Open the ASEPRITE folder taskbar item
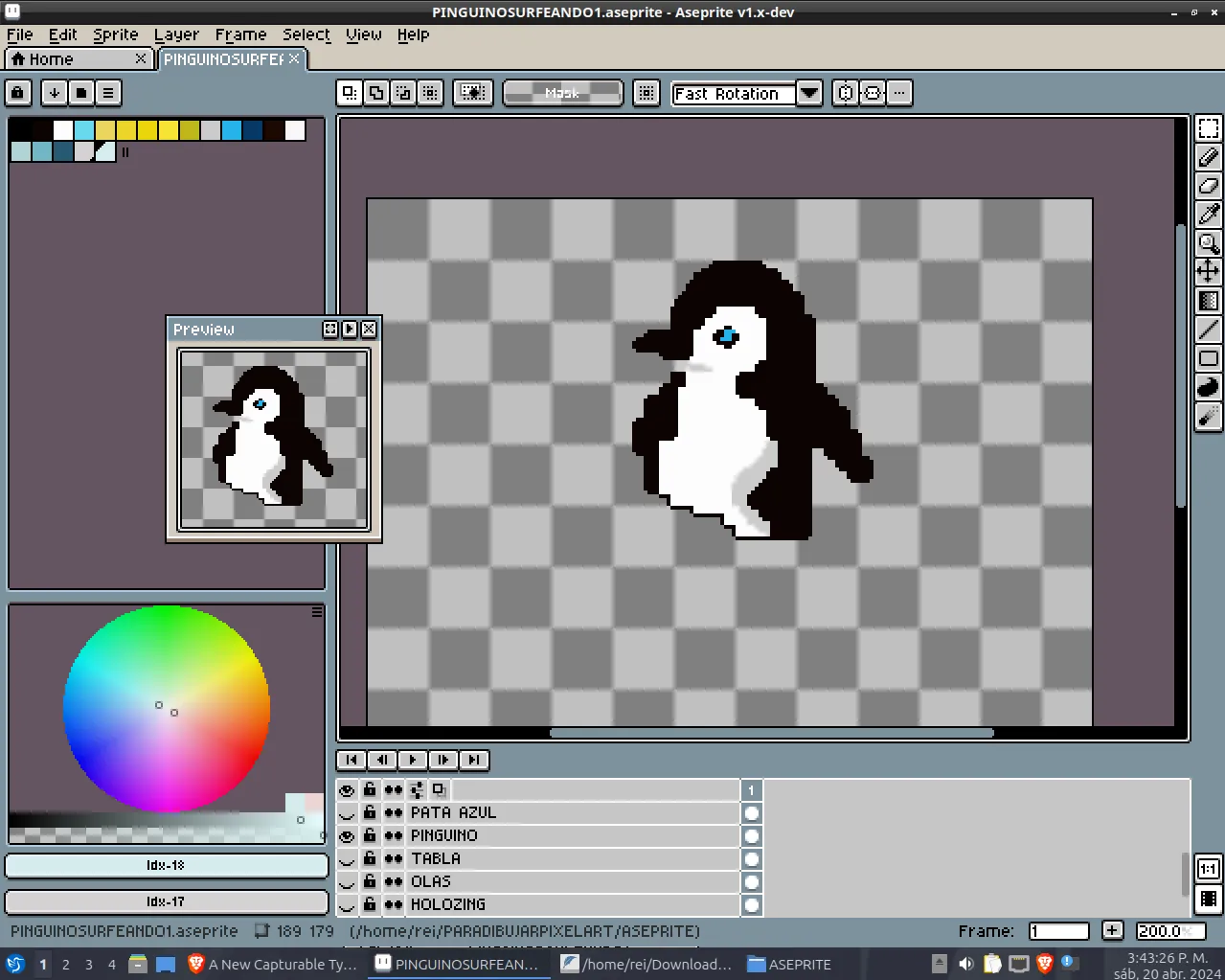1225x980 pixels. [x=789, y=964]
